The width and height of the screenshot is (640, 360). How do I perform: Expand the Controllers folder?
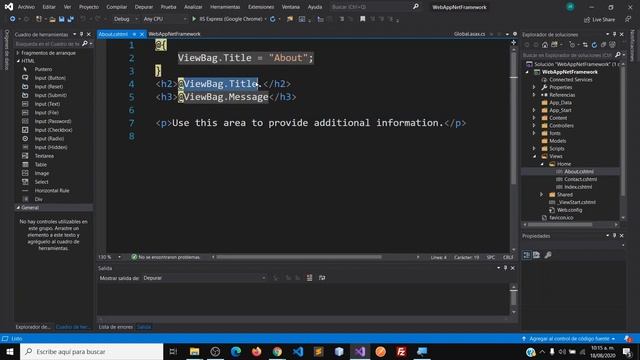point(534,126)
